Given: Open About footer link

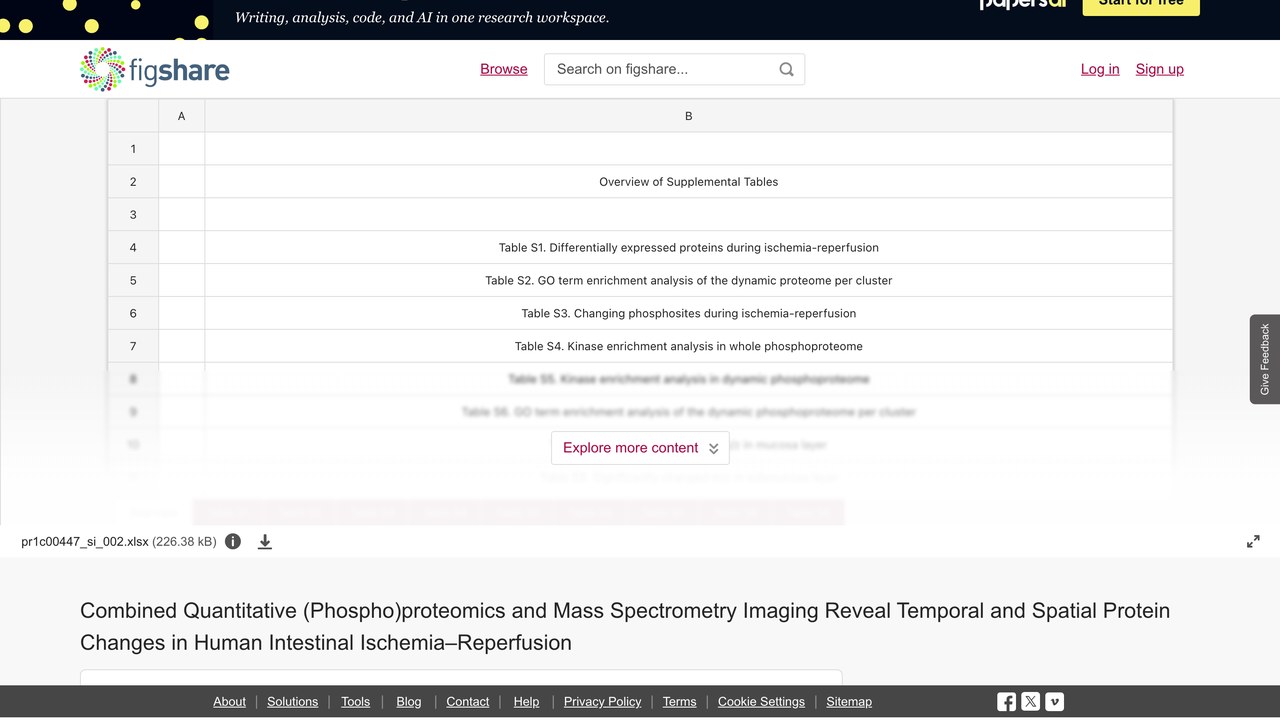Looking at the screenshot, I should point(229,702).
